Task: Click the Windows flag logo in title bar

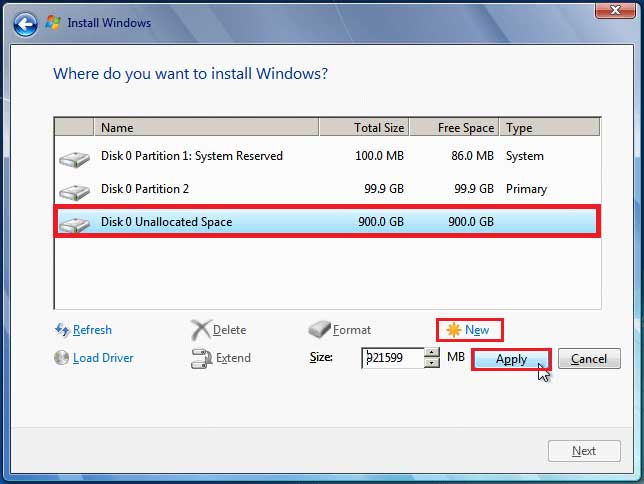Action: [53, 22]
